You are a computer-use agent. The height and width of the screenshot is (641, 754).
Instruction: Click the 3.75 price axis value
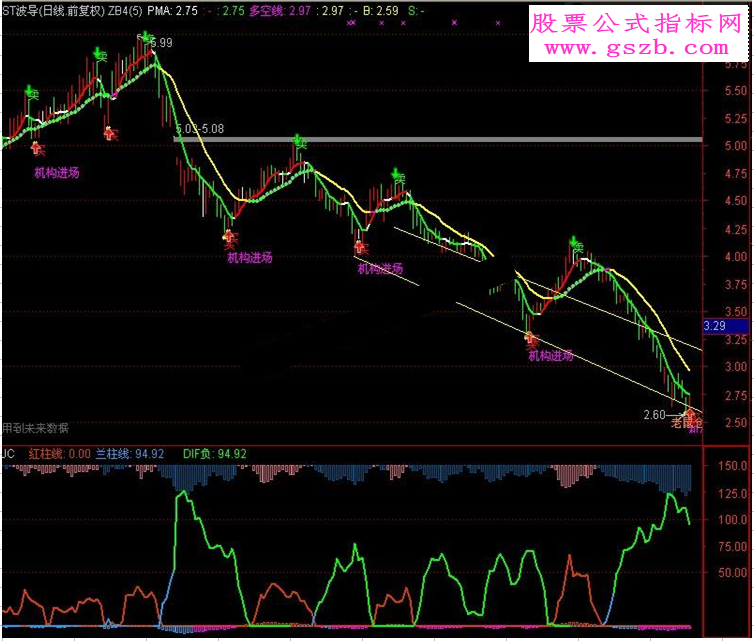735,284
